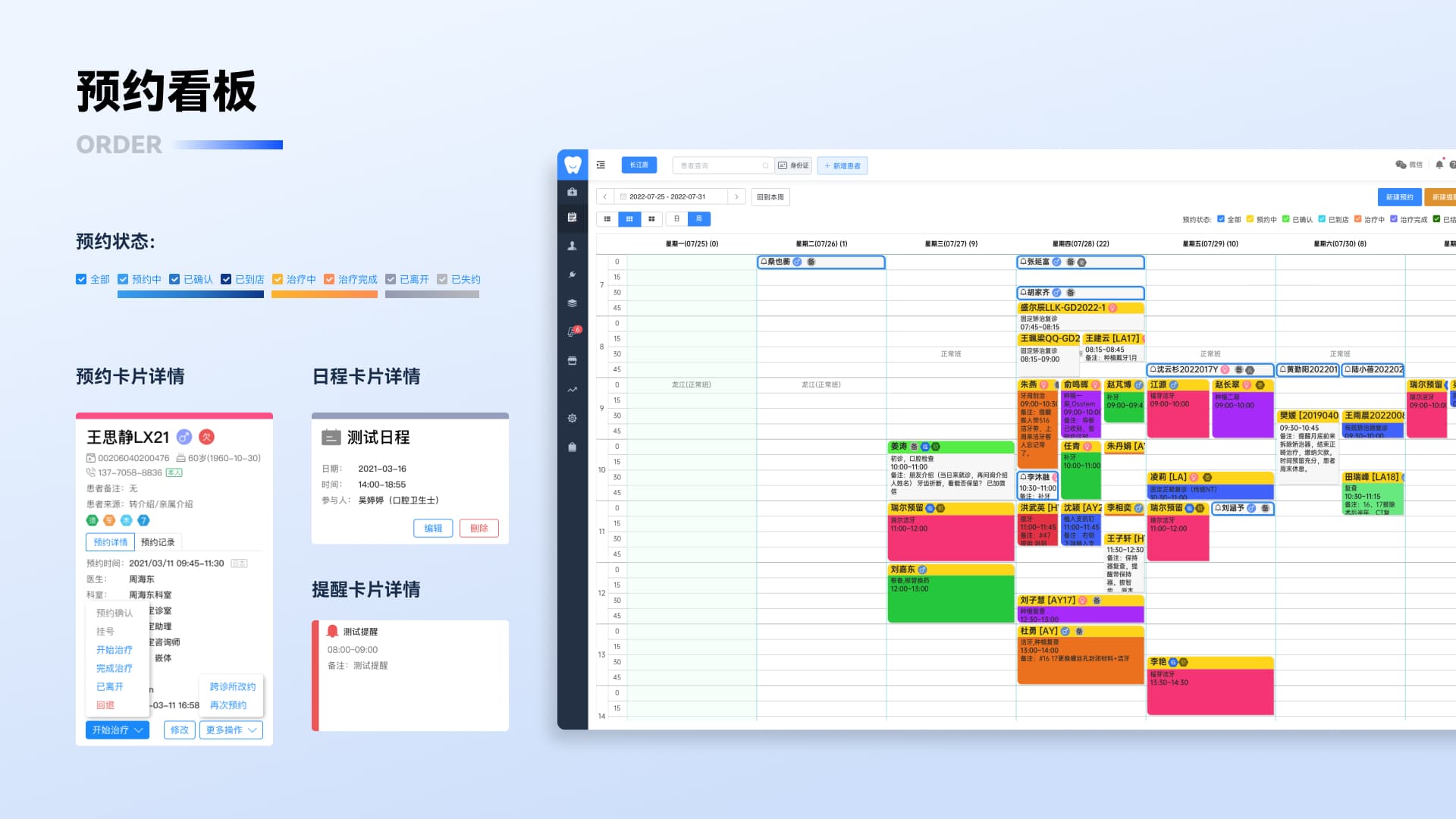
Task: Switch to list view layout icon
Action: pos(607,219)
